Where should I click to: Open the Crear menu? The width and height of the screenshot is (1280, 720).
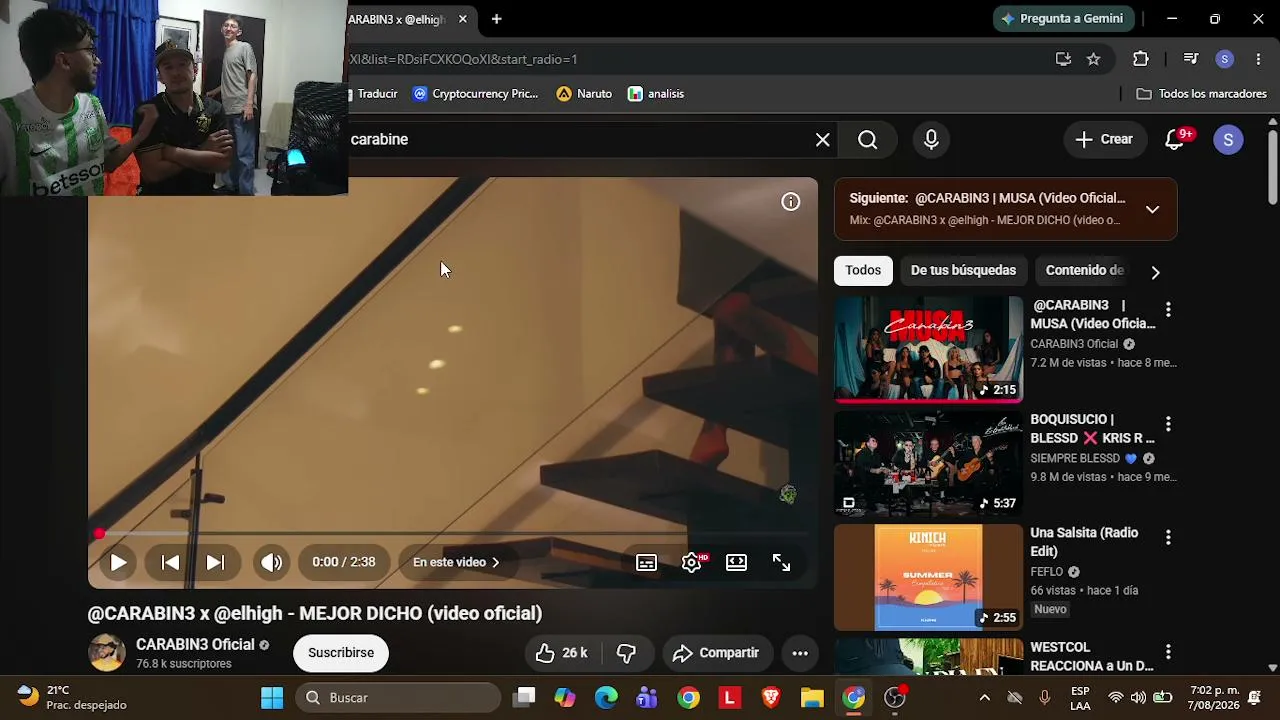[1104, 140]
